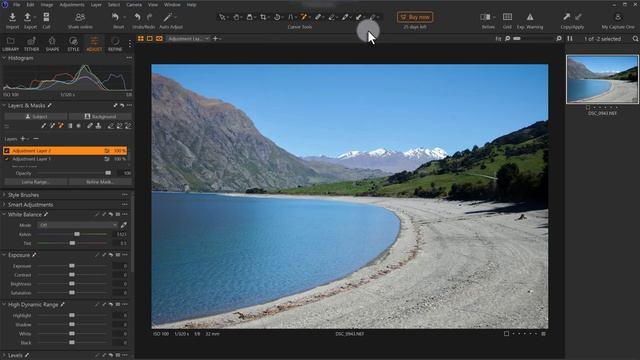Viewport: 640px width, 360px height.
Task: Click the Import icon in the toolbar
Action: [x=12, y=17]
